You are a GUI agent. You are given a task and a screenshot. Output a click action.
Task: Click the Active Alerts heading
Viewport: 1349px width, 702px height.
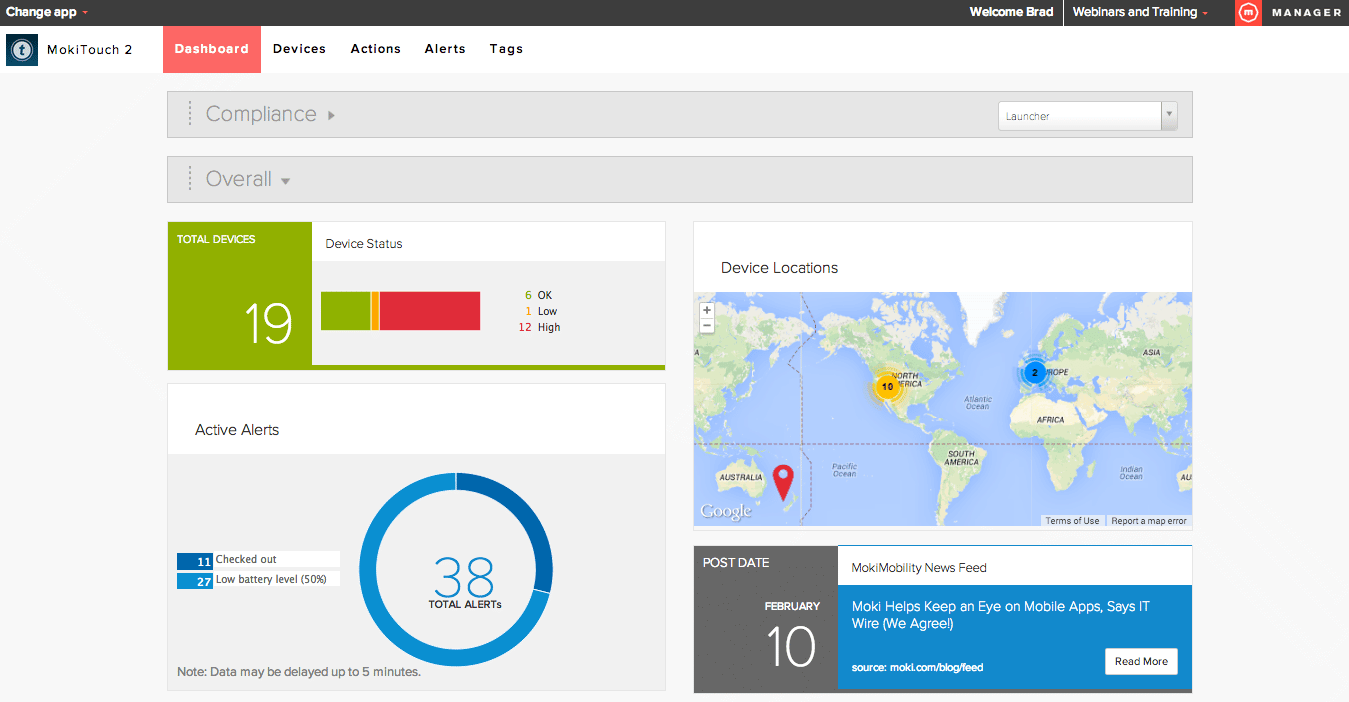[237, 430]
